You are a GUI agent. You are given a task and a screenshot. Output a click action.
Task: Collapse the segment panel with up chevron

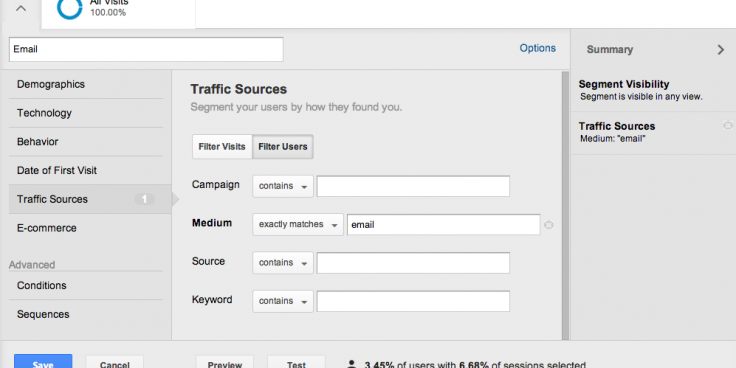pyautogui.click(x=21, y=8)
